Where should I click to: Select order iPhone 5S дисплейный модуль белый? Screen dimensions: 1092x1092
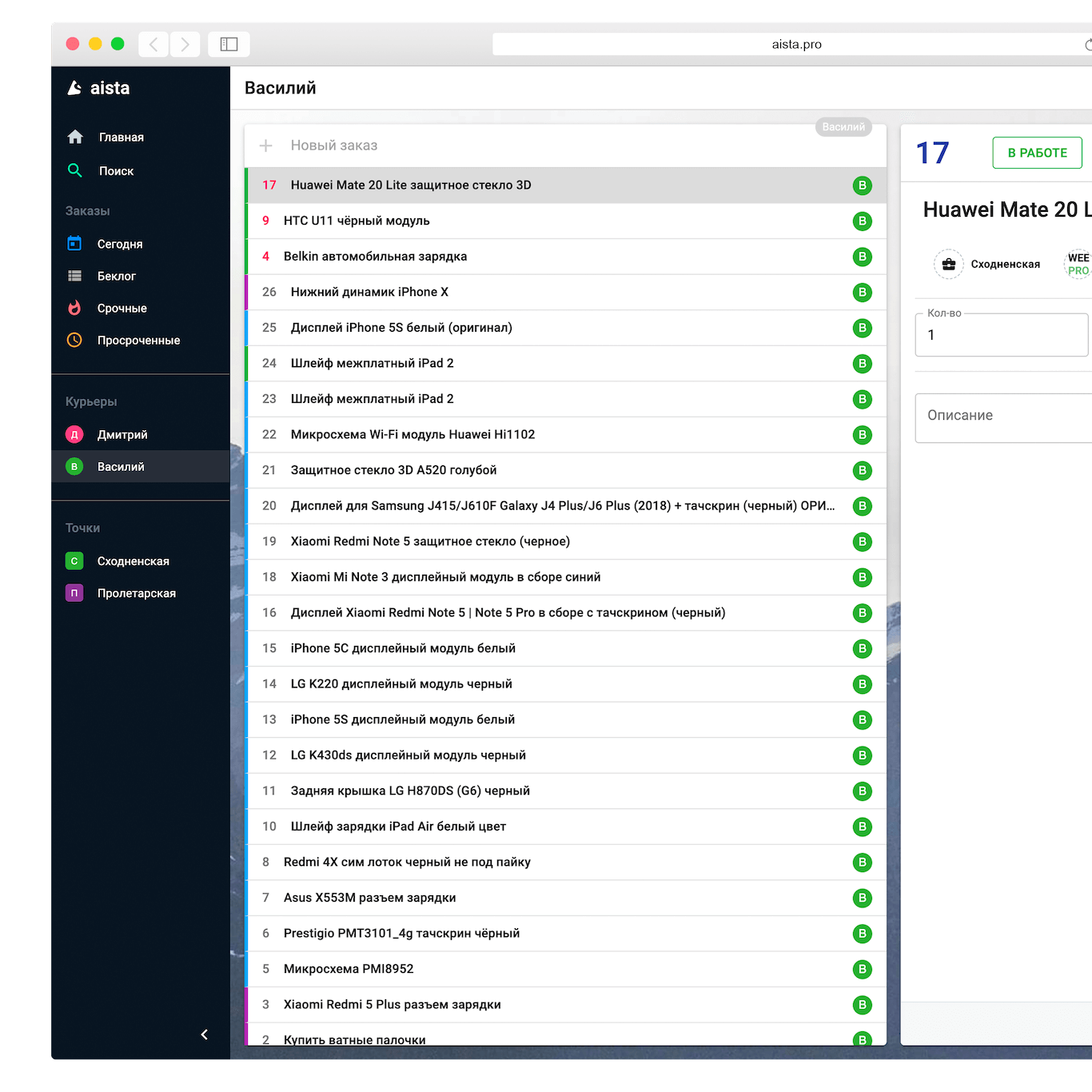point(565,719)
